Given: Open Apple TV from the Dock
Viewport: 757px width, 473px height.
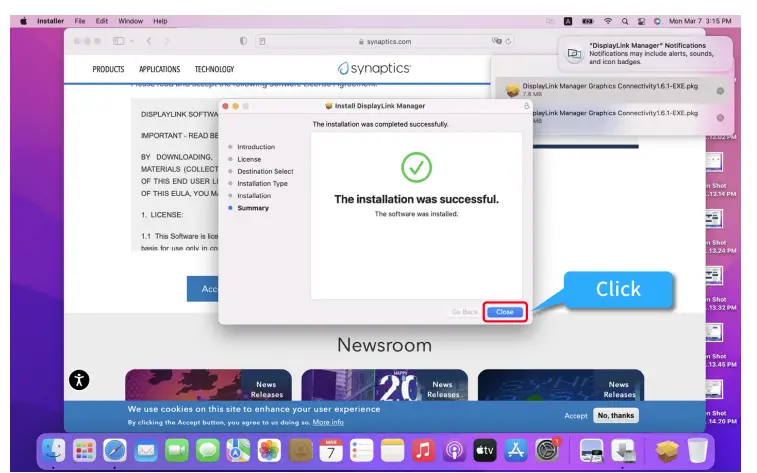Looking at the screenshot, I should pos(485,451).
